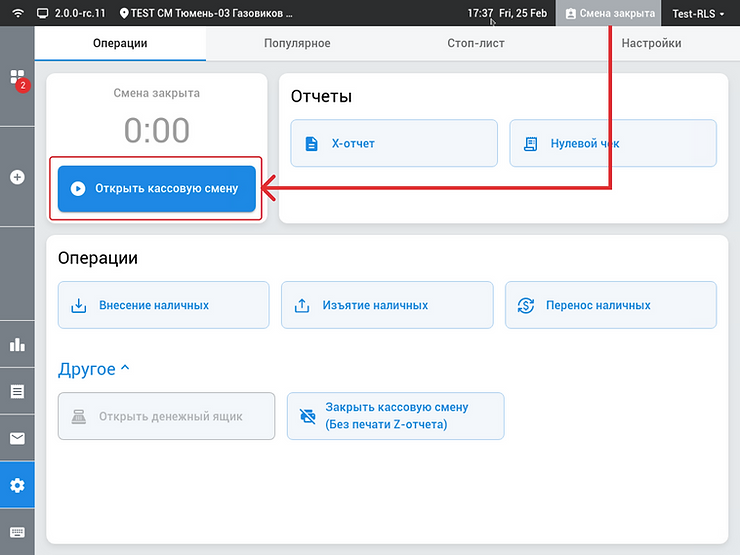Click the crossed-out printer icon
This screenshot has width=740, height=555.
(308, 416)
